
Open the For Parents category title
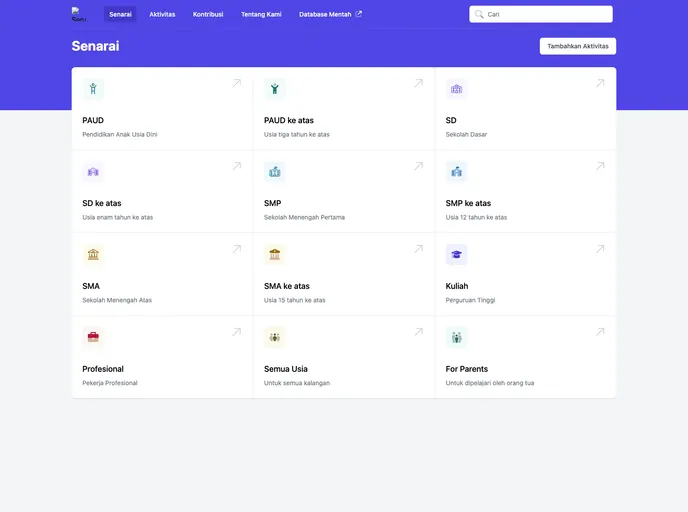coord(467,369)
